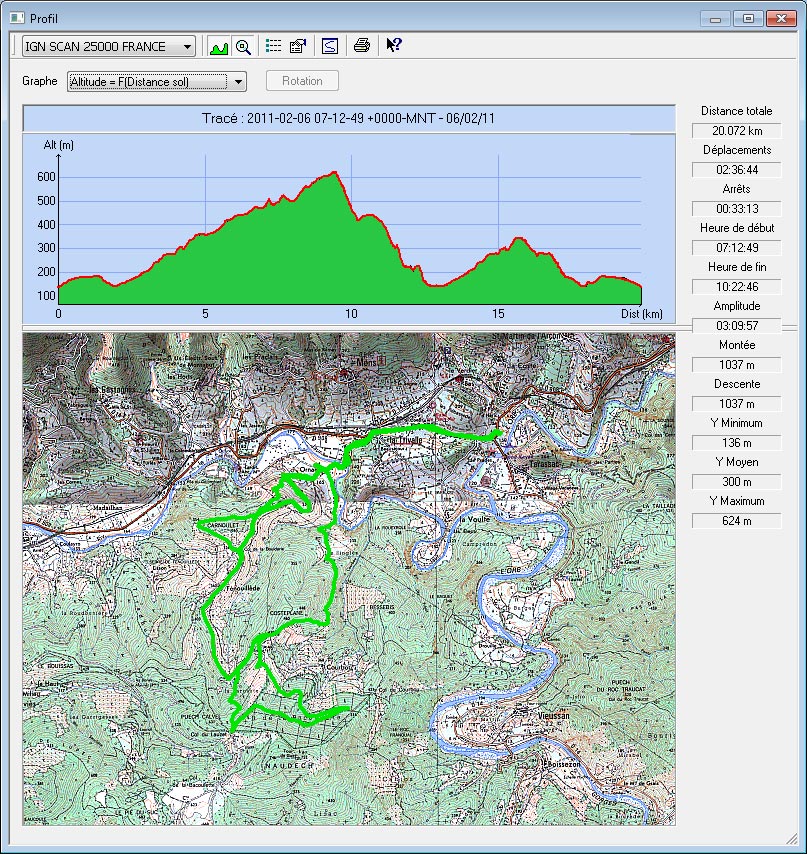Click the Heure de début value field

pos(736,248)
